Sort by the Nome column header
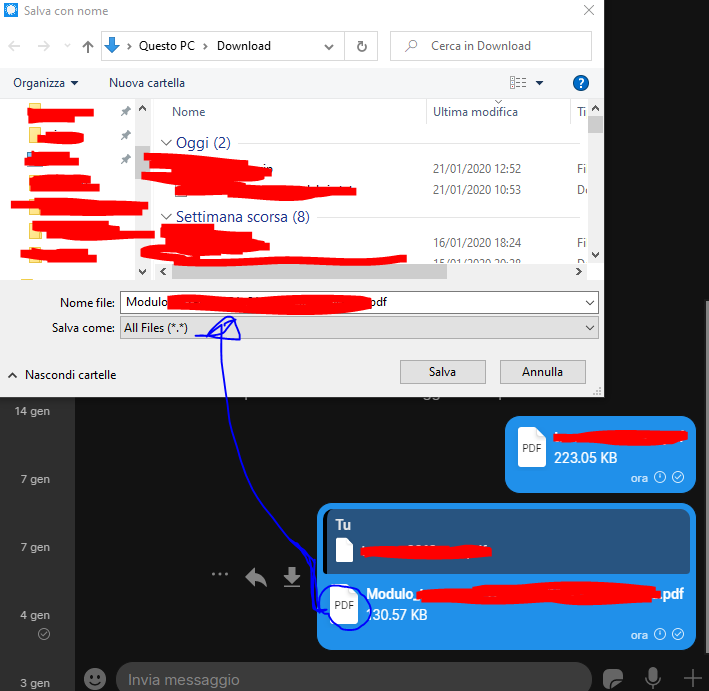The width and height of the screenshot is (709, 691). click(189, 112)
